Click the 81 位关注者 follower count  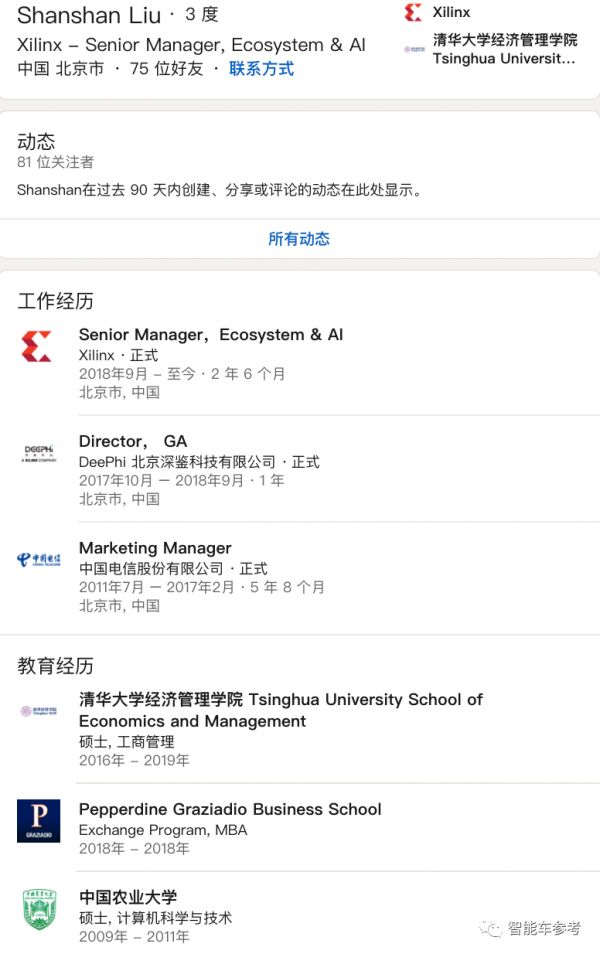(x=55, y=162)
